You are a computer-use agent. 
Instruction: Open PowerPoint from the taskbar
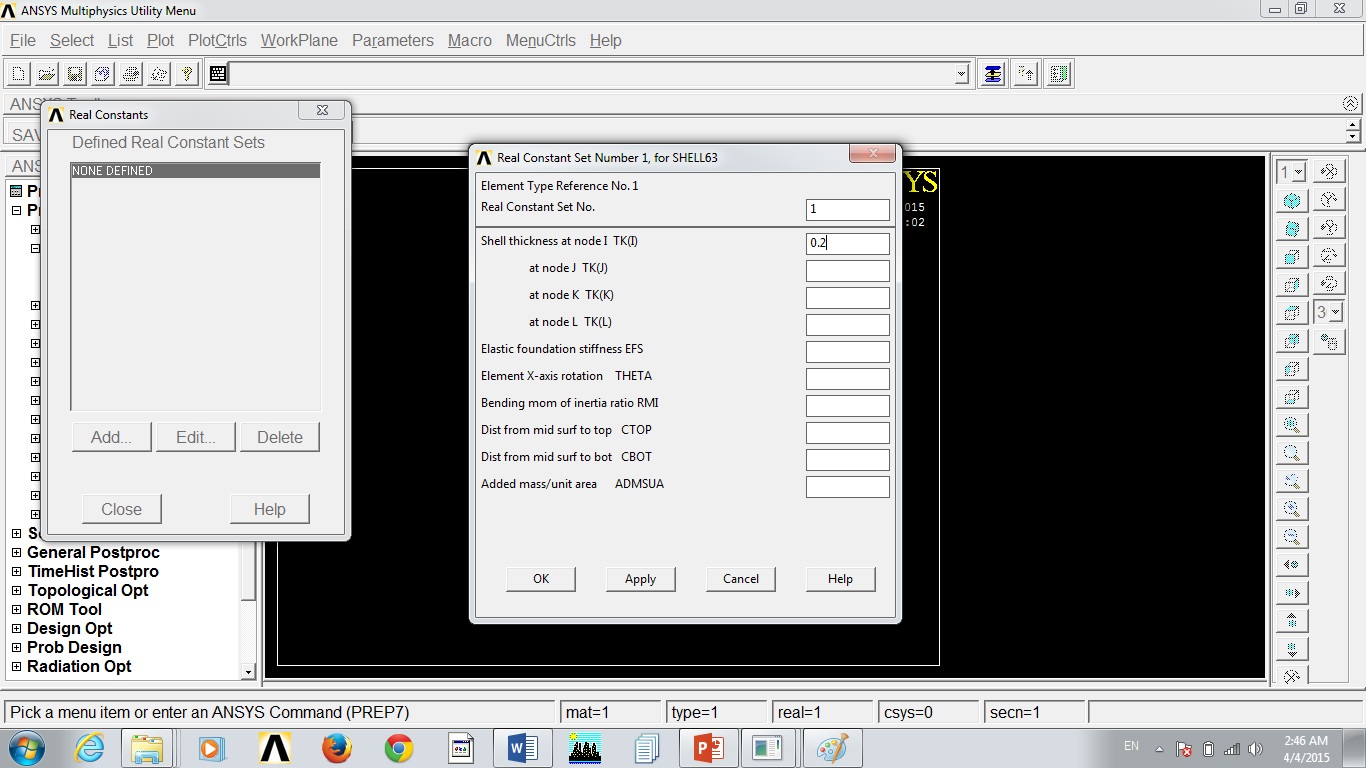coord(709,748)
